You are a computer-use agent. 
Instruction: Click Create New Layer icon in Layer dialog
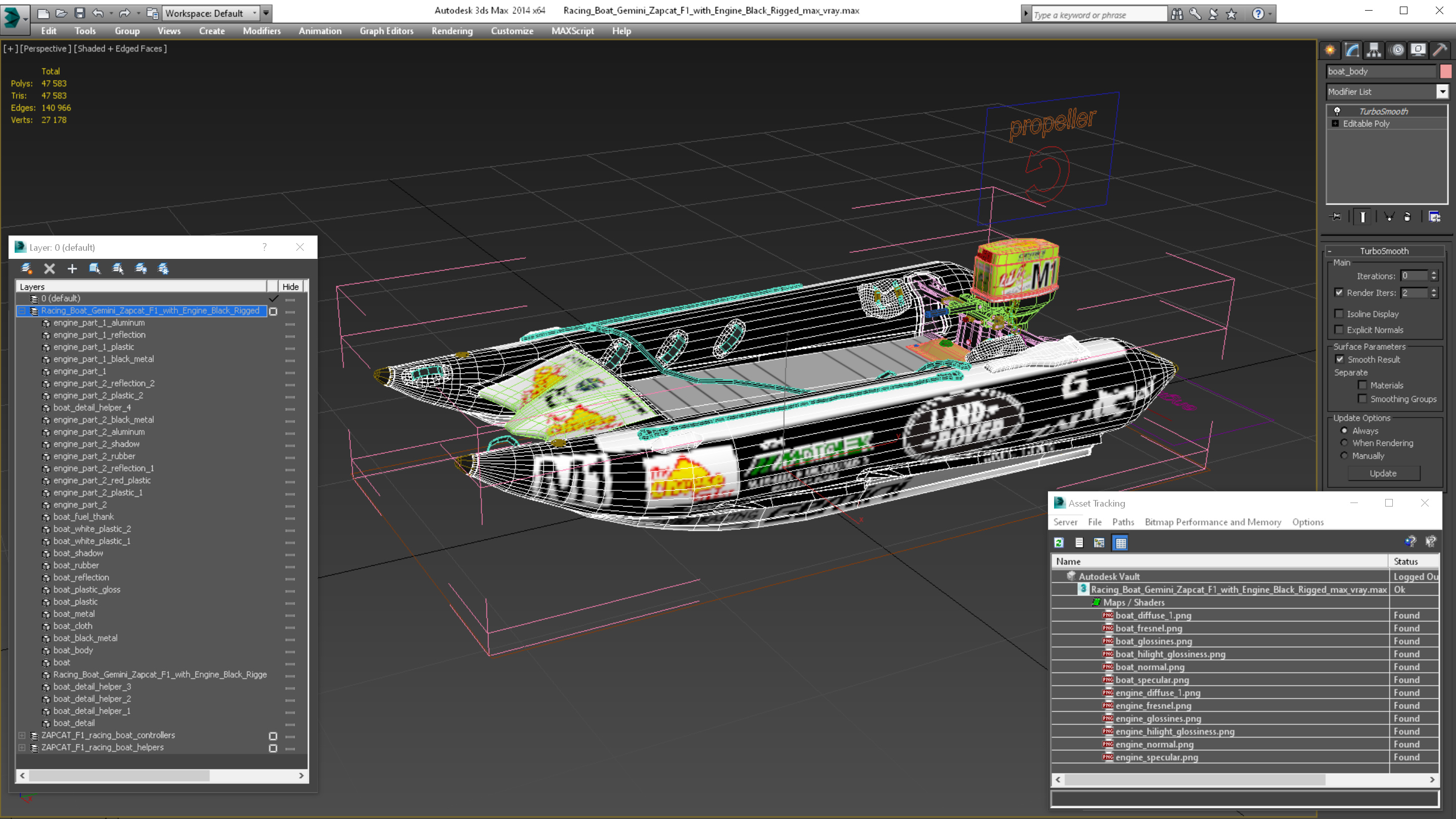[x=27, y=268]
